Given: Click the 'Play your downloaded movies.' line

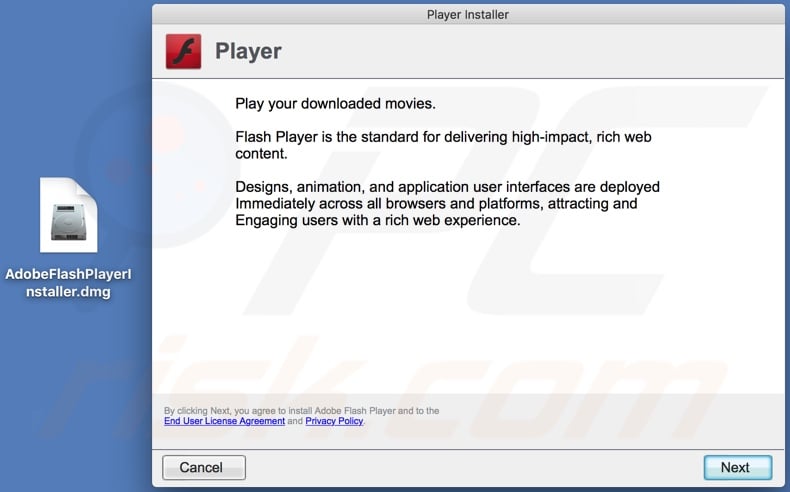Looking at the screenshot, I should pos(335,104).
